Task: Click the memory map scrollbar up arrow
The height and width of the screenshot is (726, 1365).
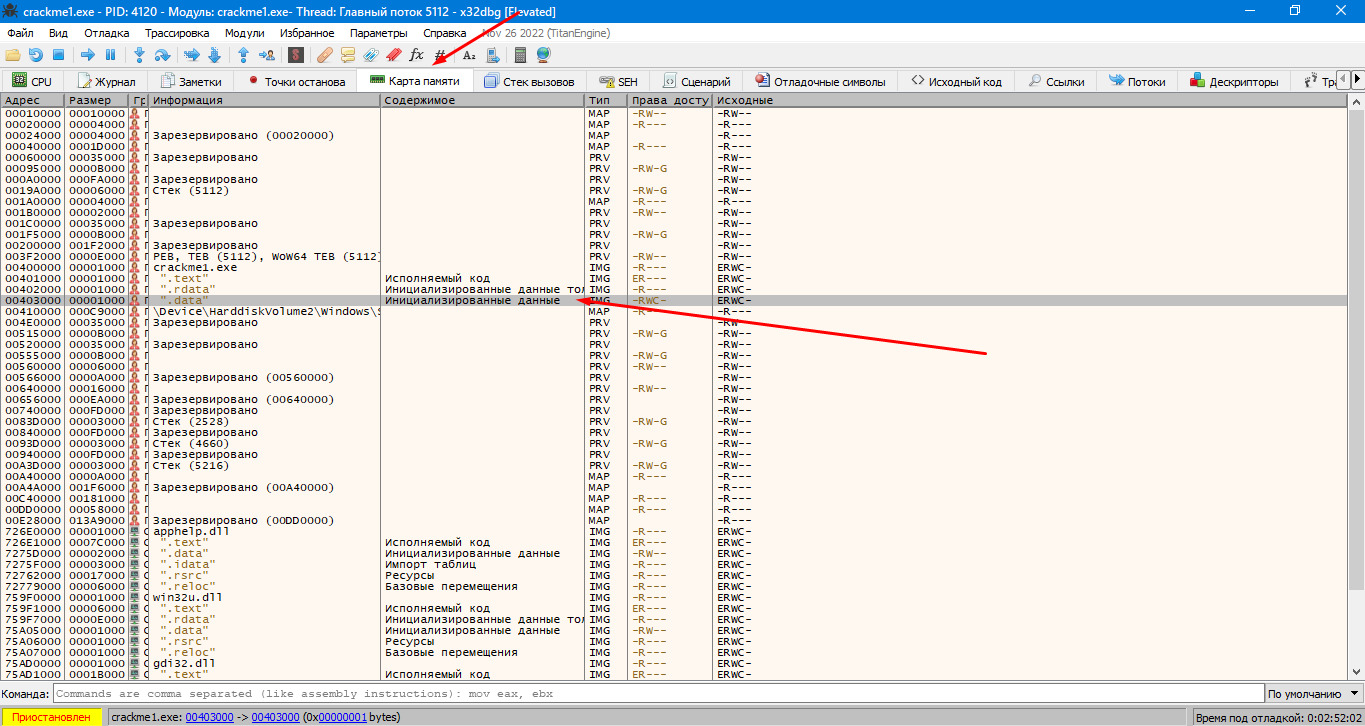Action: (1356, 101)
